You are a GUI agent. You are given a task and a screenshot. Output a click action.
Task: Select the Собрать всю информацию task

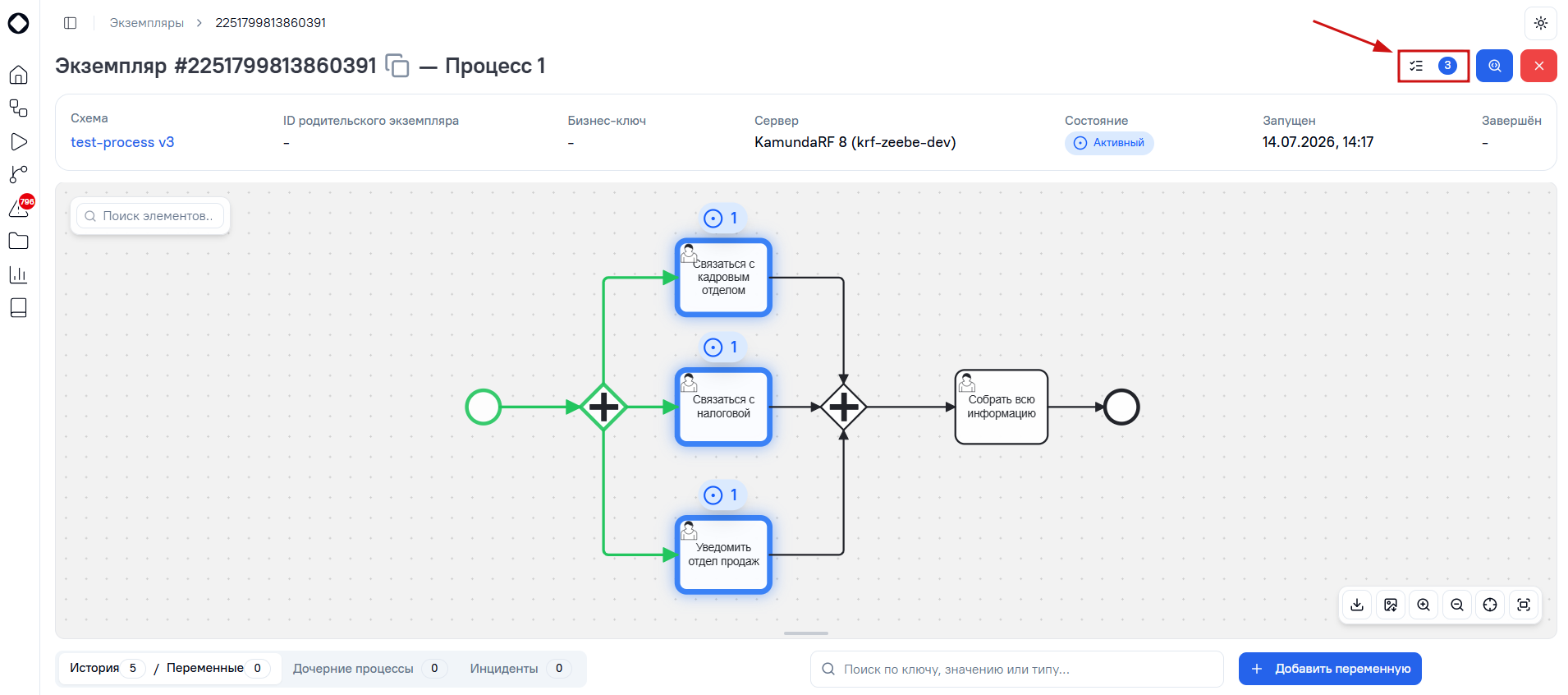pos(1002,407)
